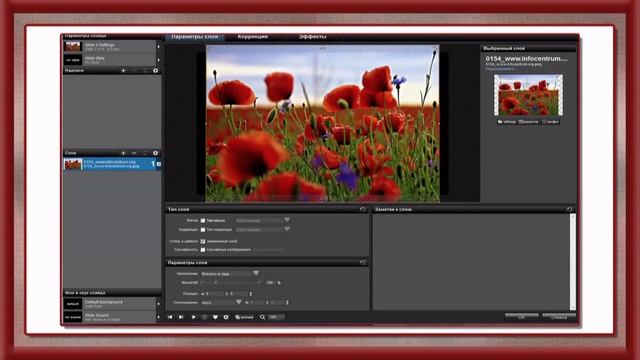Open the mask type dropdown

click(x=263, y=220)
